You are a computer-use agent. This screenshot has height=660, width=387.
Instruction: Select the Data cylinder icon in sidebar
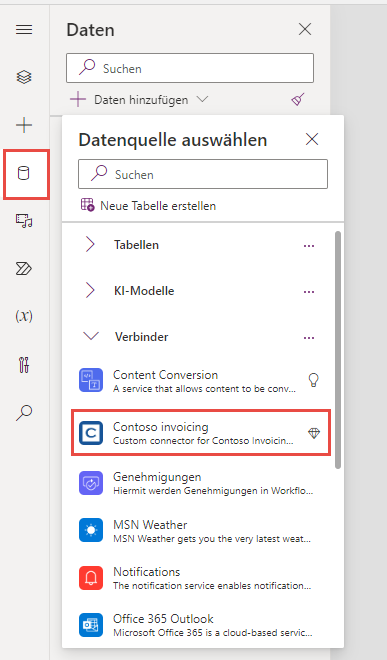pos(24,173)
